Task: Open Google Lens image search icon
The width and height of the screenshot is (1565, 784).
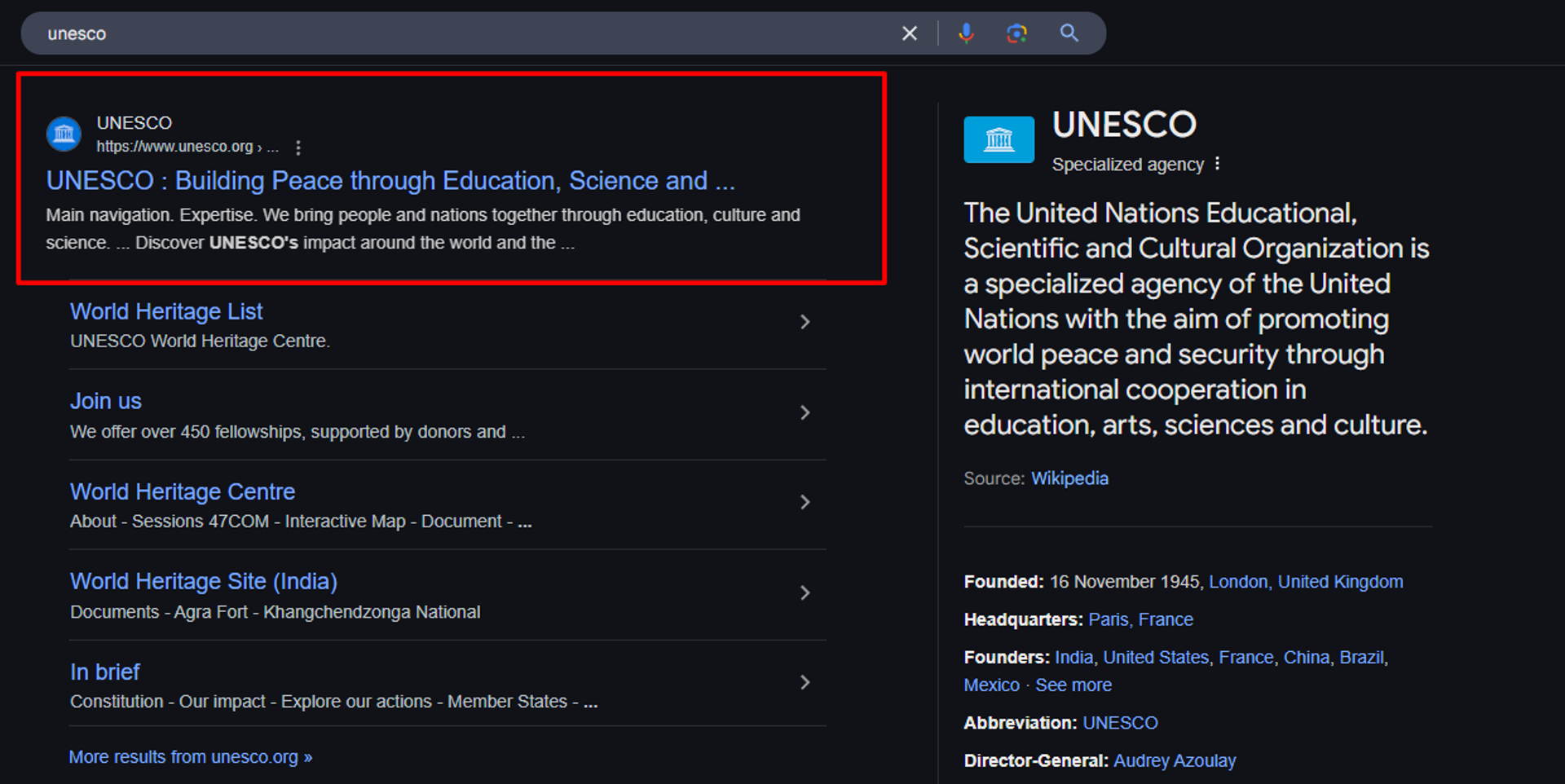Action: point(1016,33)
